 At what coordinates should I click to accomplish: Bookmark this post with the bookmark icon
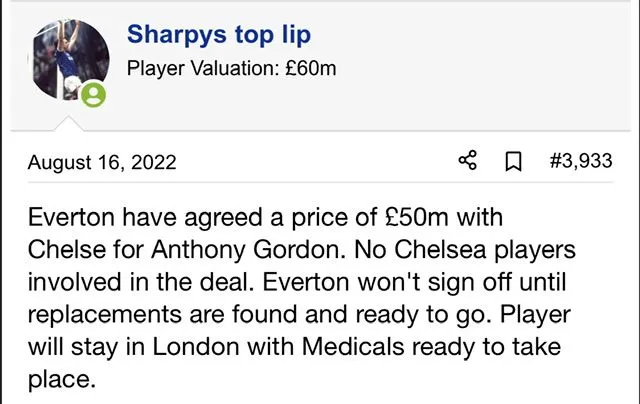point(514,162)
